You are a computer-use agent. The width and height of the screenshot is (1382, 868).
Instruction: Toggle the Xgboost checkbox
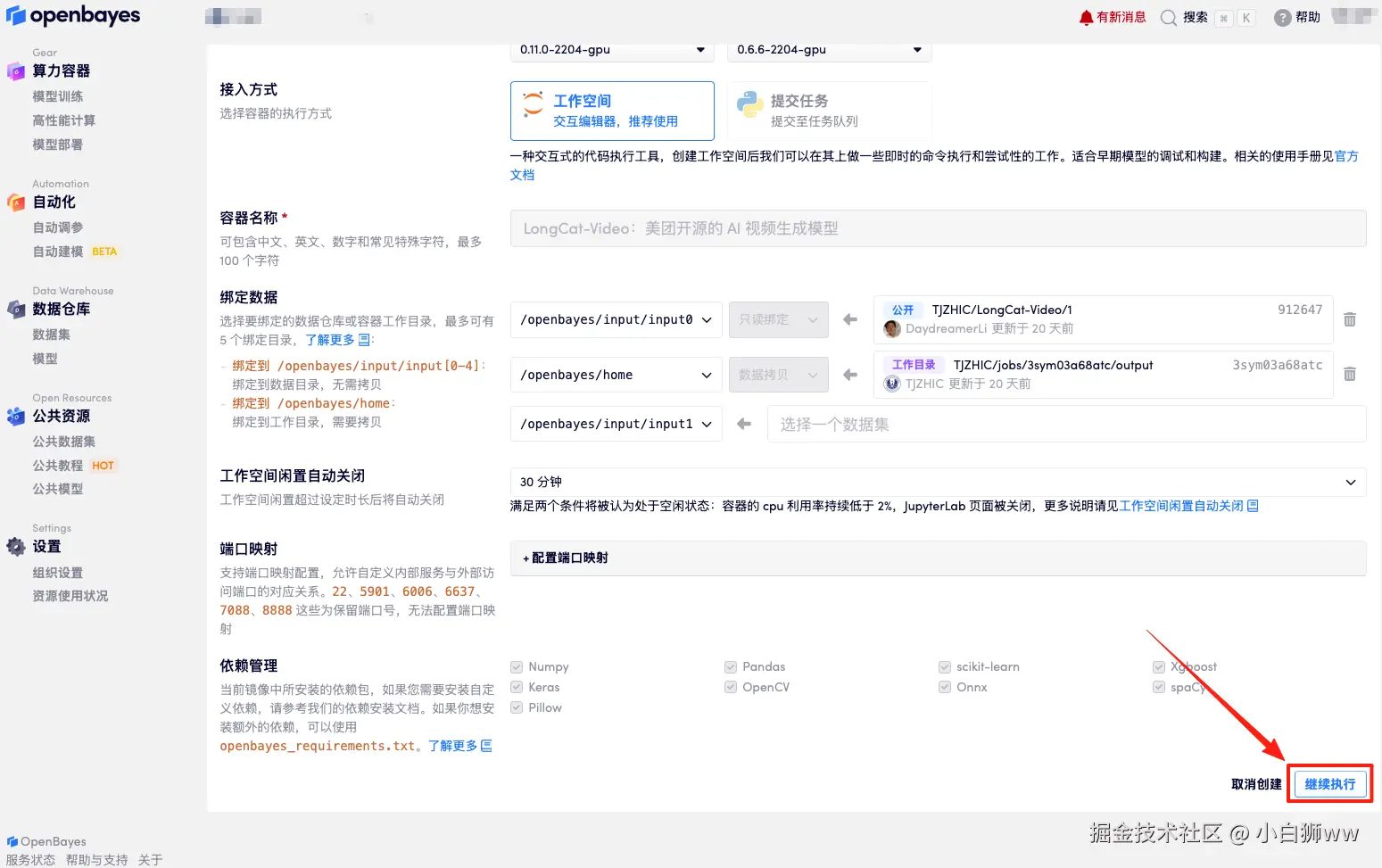coord(1159,666)
